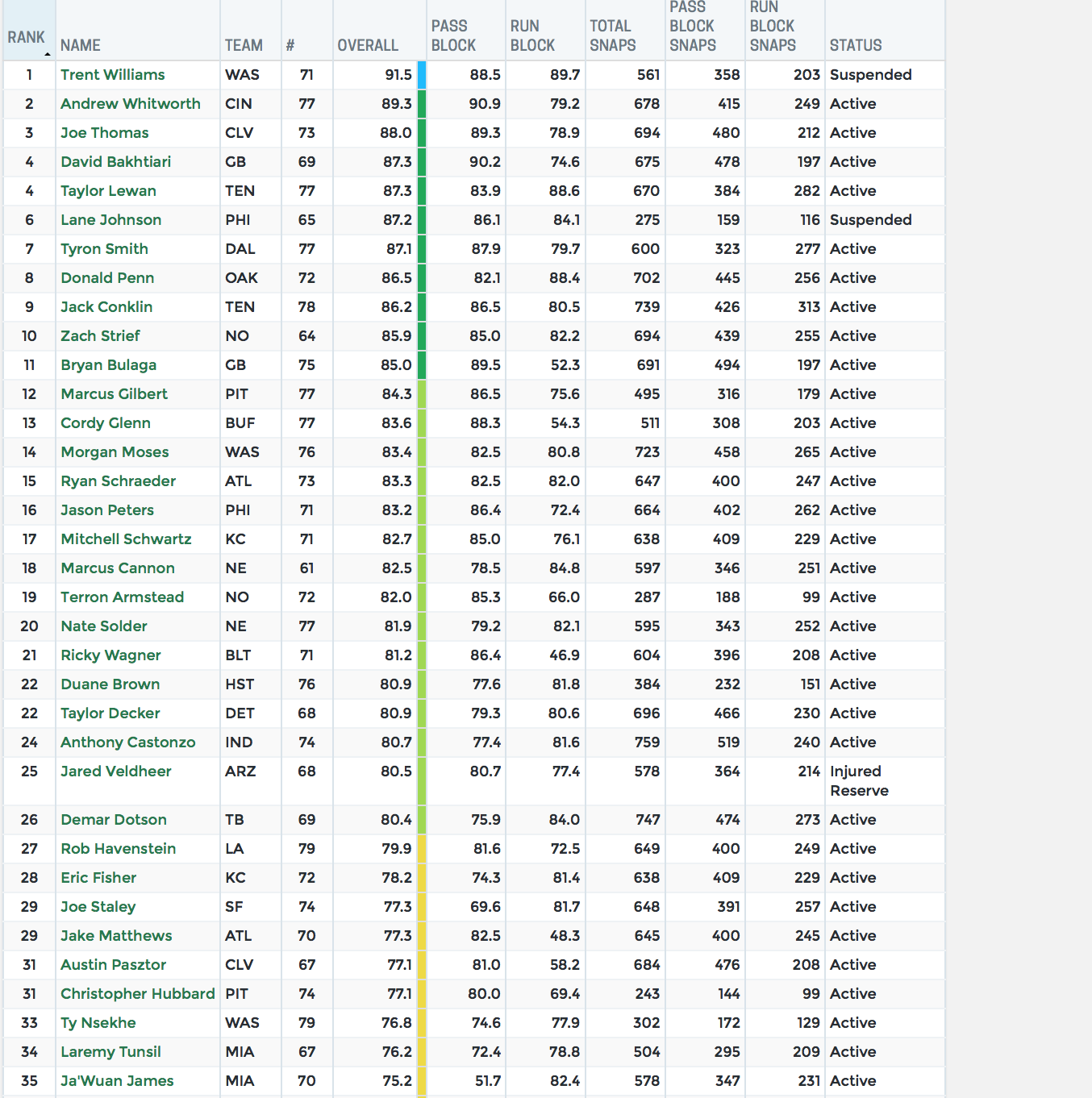Open the Jared Veldheer name link
The image size is (1092, 1098).
point(115,772)
